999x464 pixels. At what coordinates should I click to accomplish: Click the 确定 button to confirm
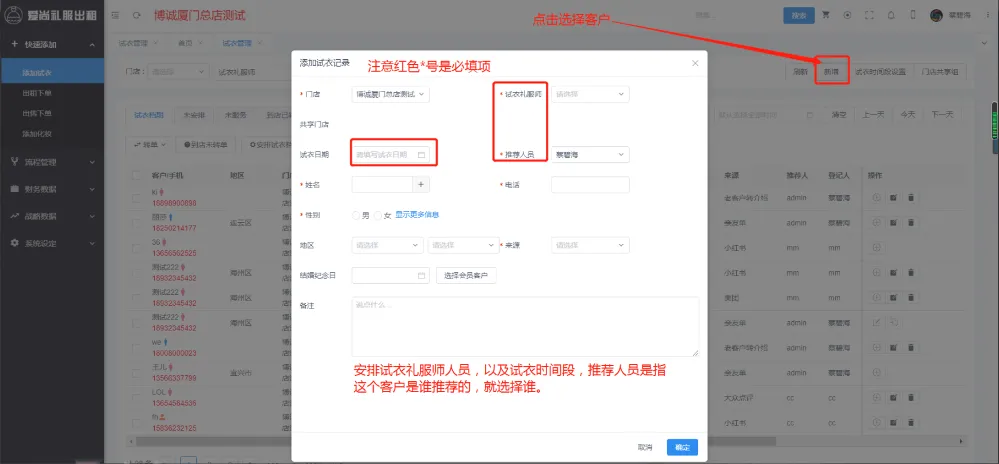682,447
